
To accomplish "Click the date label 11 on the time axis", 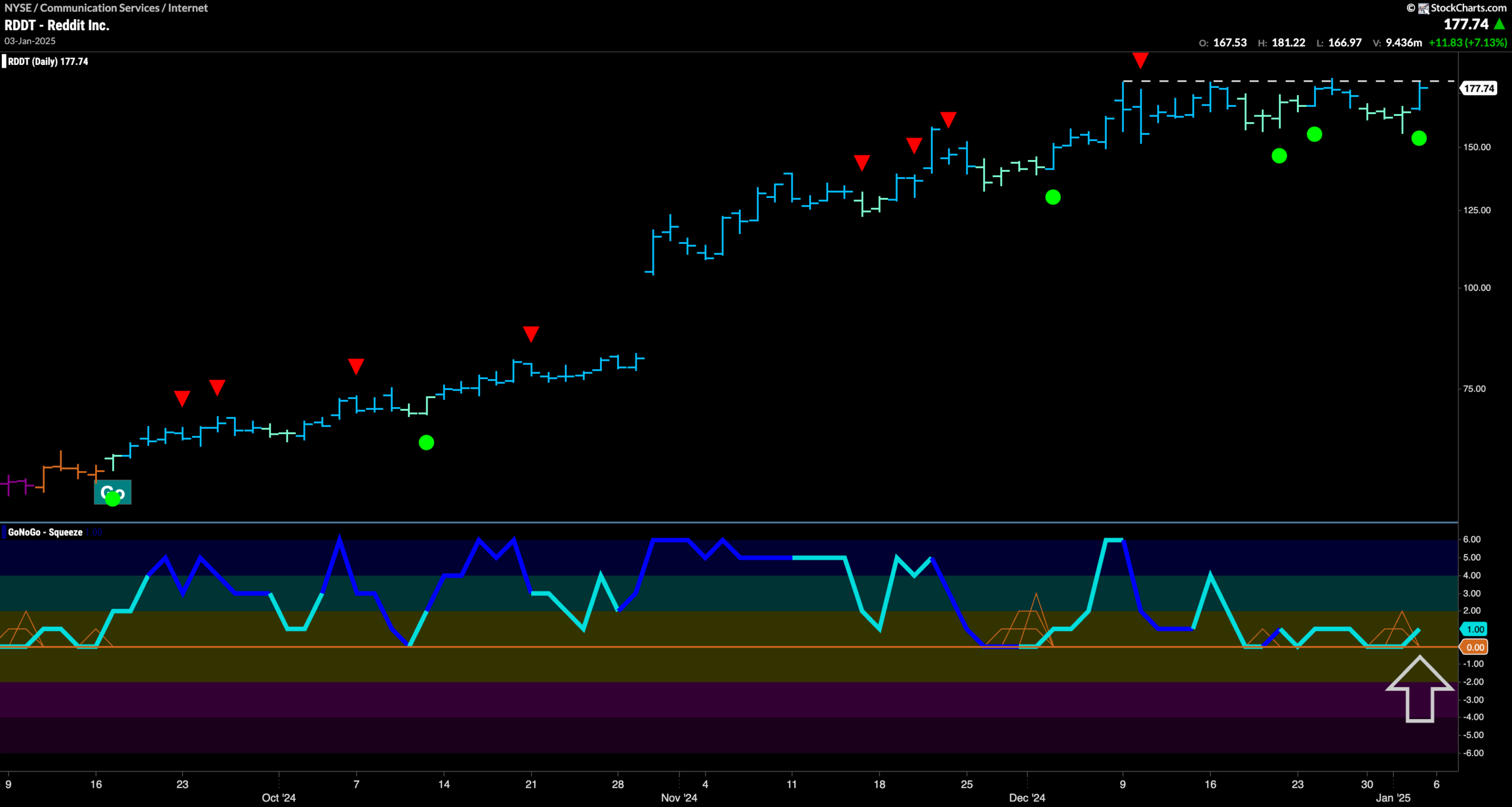I will (x=792, y=785).
